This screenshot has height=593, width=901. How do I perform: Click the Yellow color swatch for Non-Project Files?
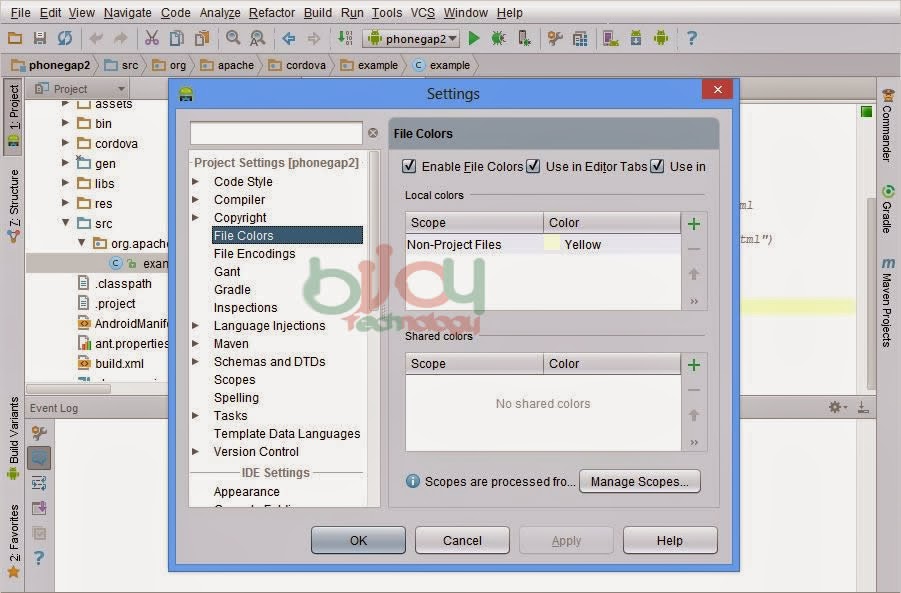pos(552,244)
